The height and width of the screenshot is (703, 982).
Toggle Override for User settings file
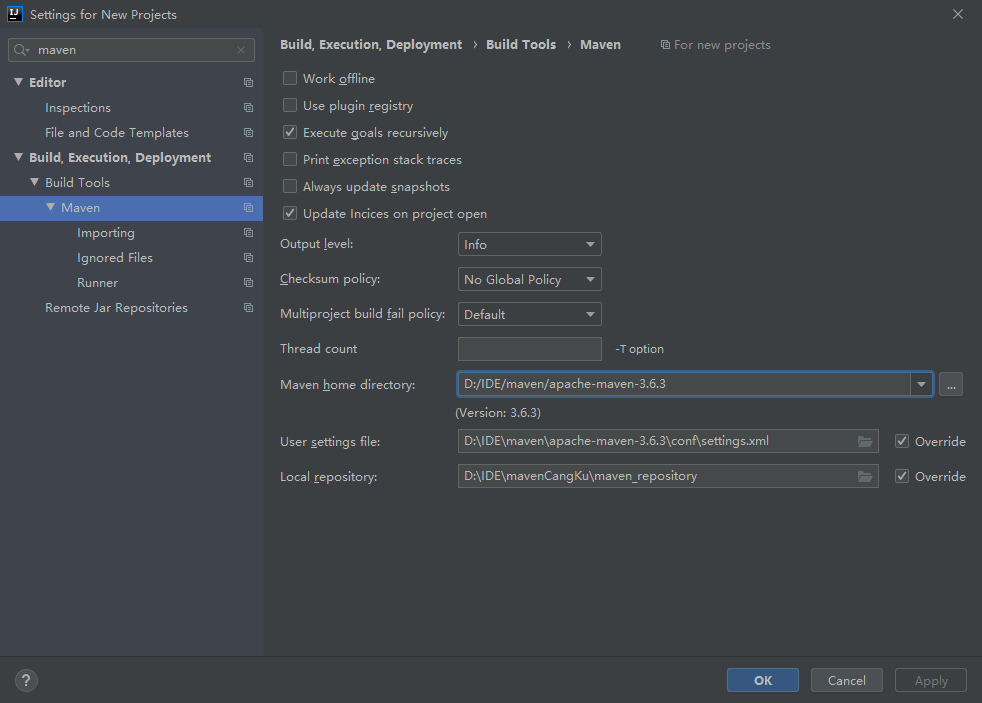click(x=902, y=441)
